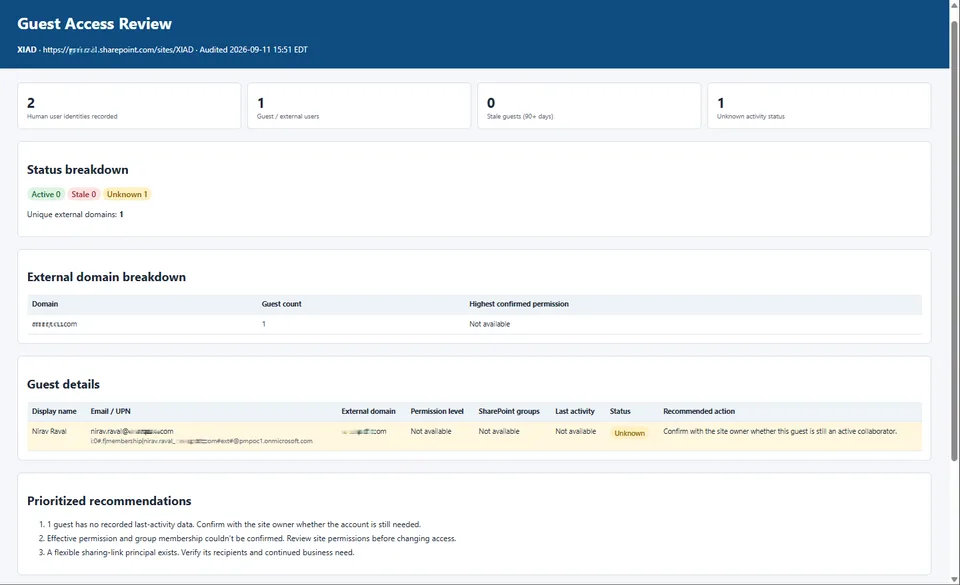Viewport: 960px width, 585px height.
Task: Click the Prioritized recommendations heading
Action: 109,501
